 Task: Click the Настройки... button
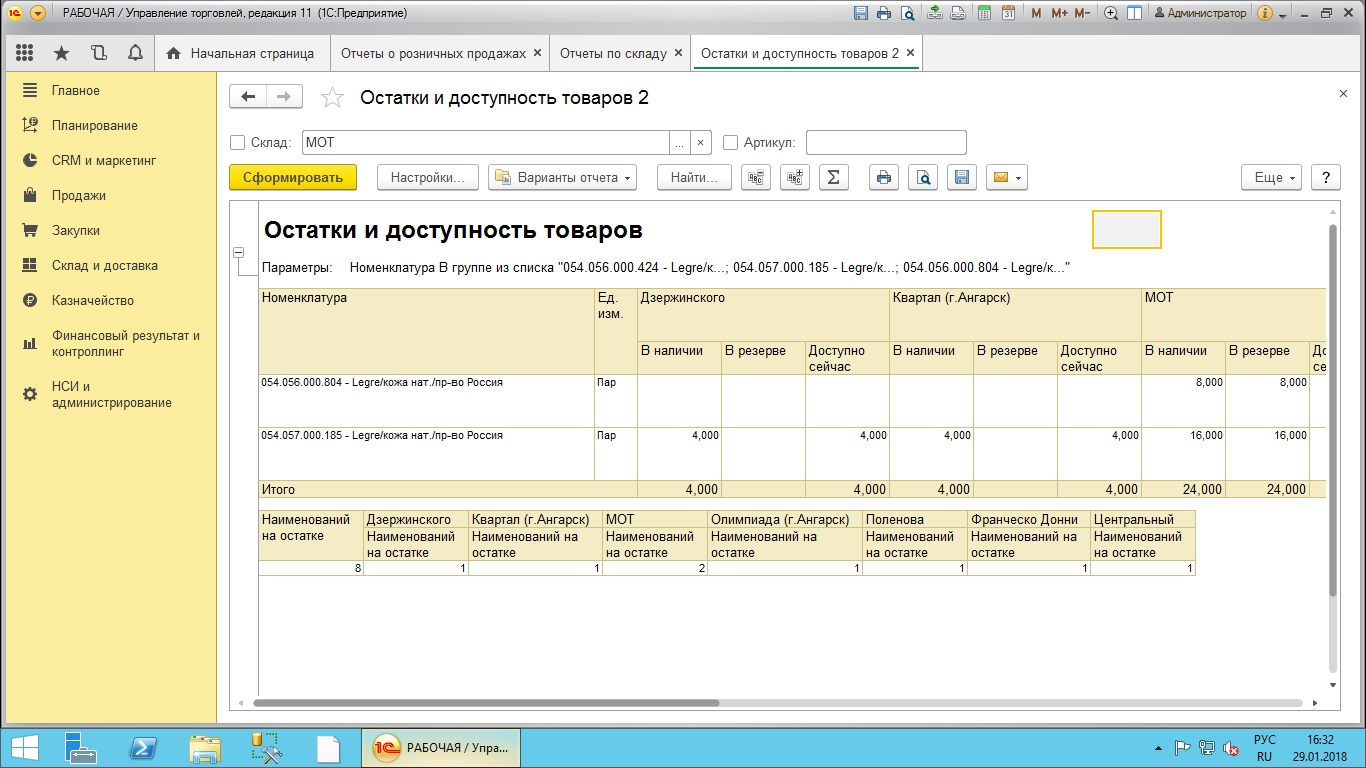click(427, 178)
